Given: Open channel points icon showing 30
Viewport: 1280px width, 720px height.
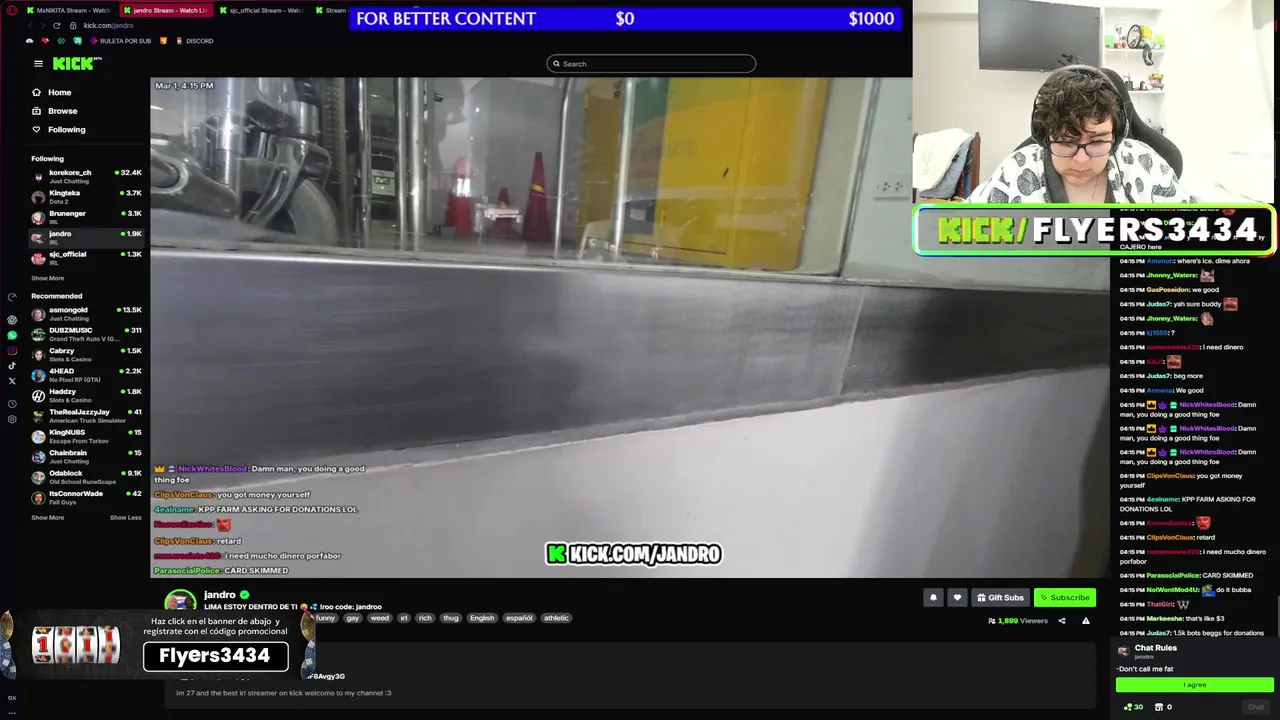Looking at the screenshot, I should [x=1133, y=707].
